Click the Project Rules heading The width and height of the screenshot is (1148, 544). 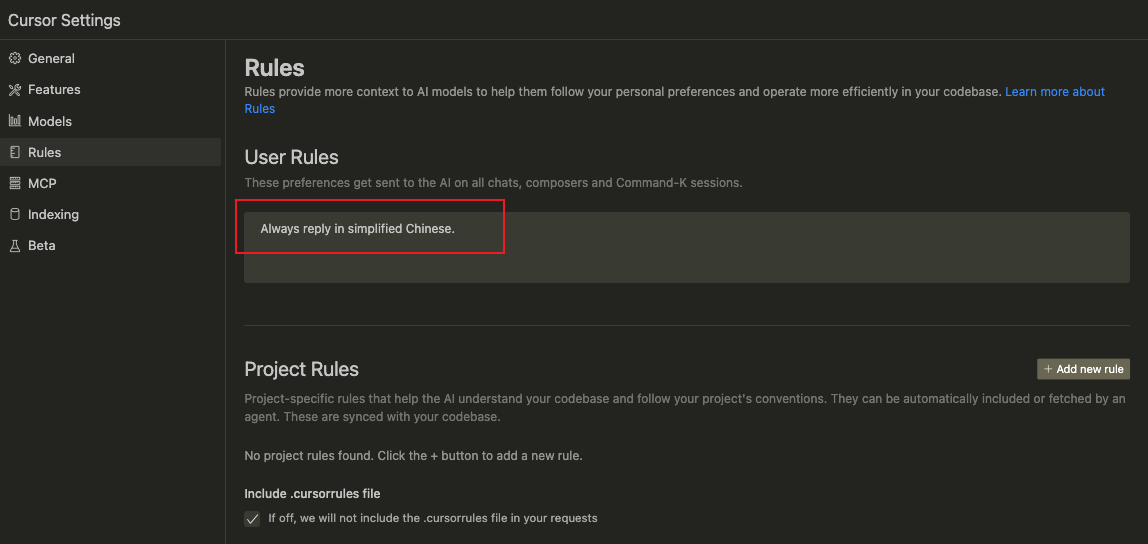click(302, 369)
